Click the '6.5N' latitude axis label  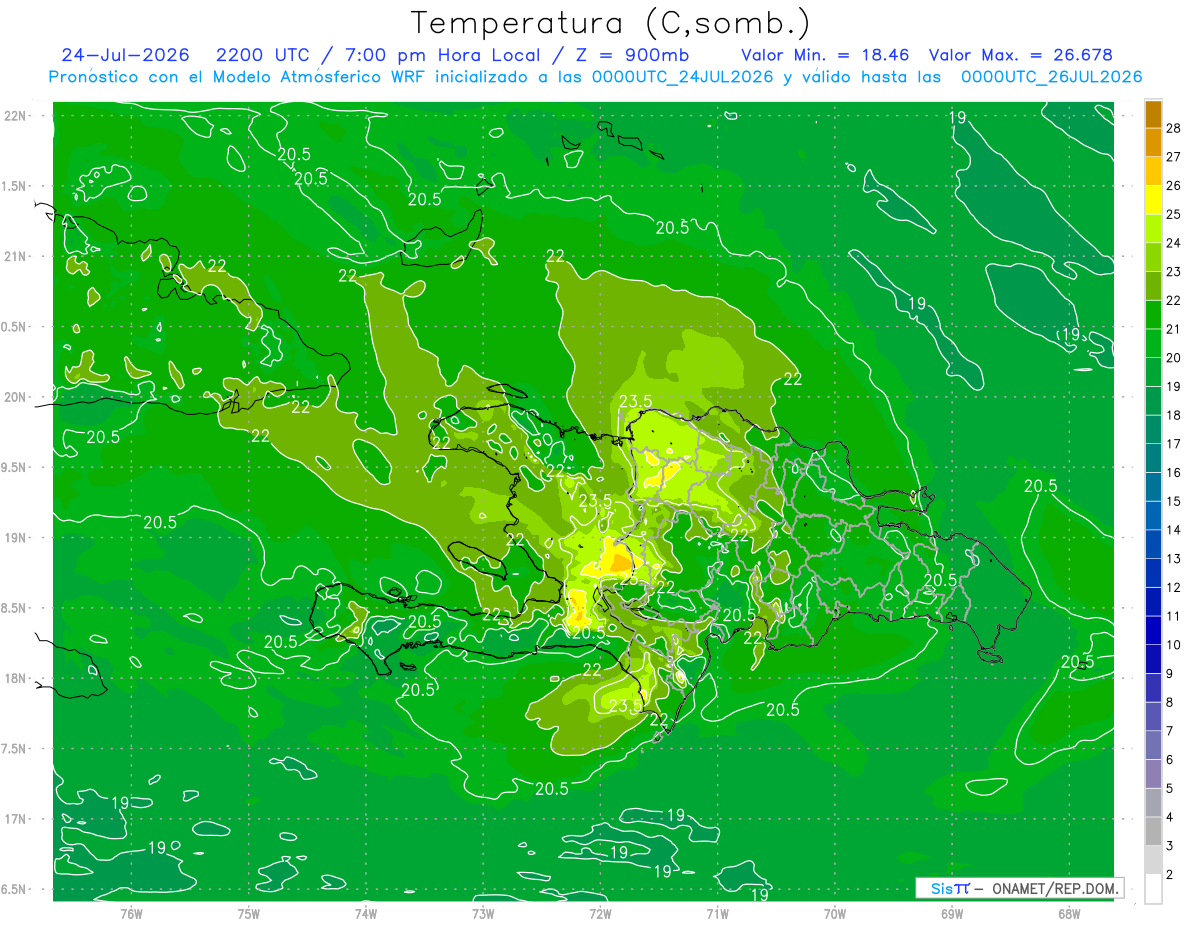[x=15, y=889]
